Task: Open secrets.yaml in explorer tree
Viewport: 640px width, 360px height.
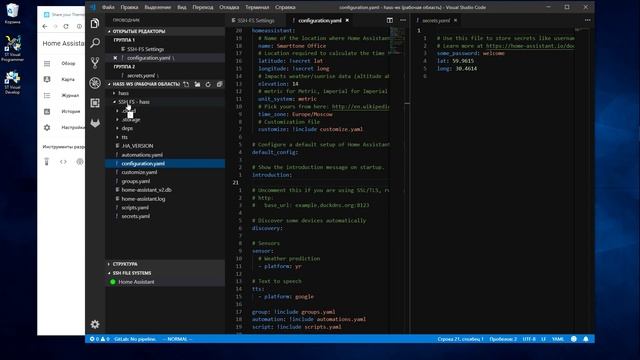Action: [136, 216]
